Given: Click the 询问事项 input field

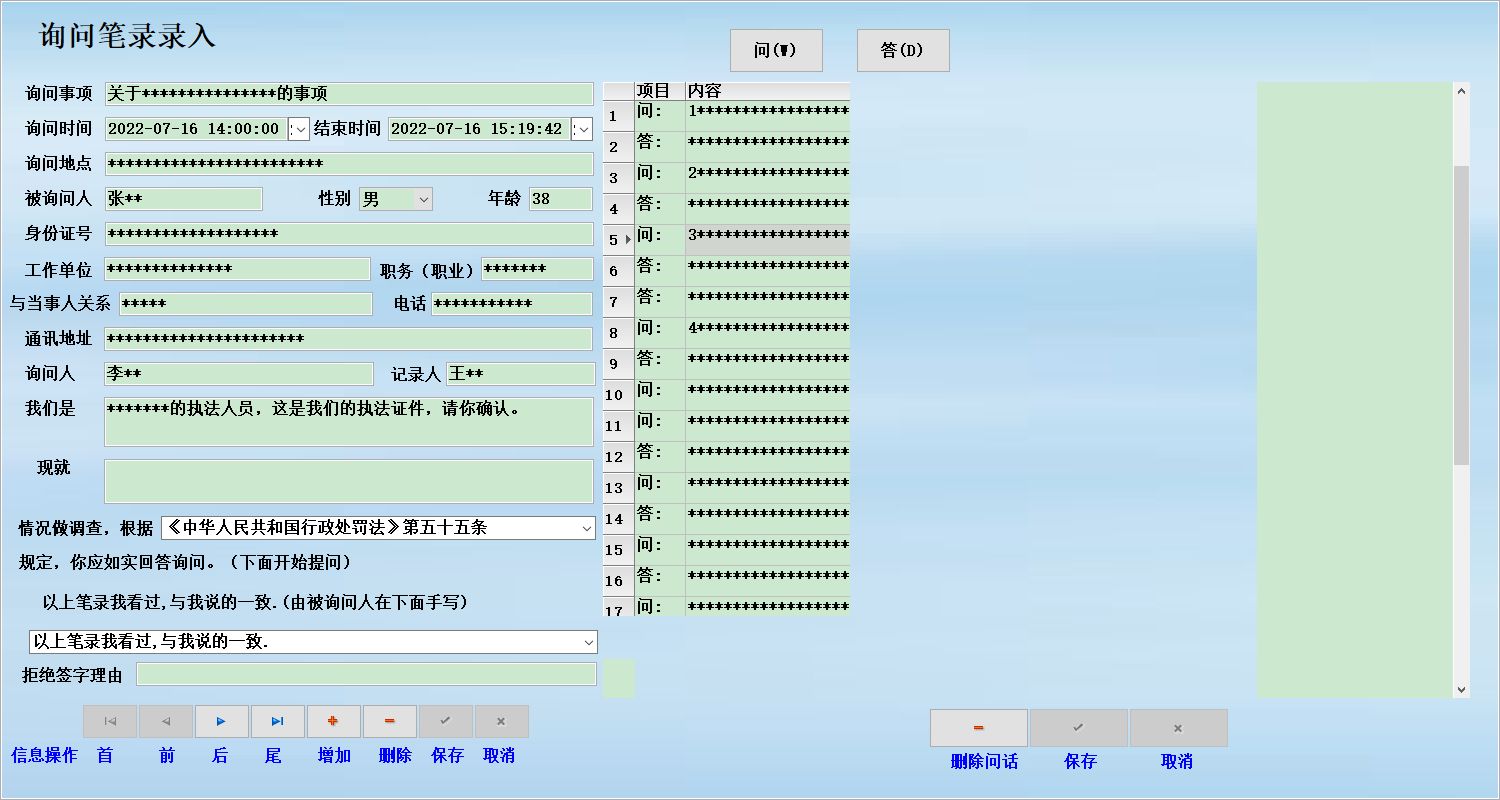Looking at the screenshot, I should (349, 94).
